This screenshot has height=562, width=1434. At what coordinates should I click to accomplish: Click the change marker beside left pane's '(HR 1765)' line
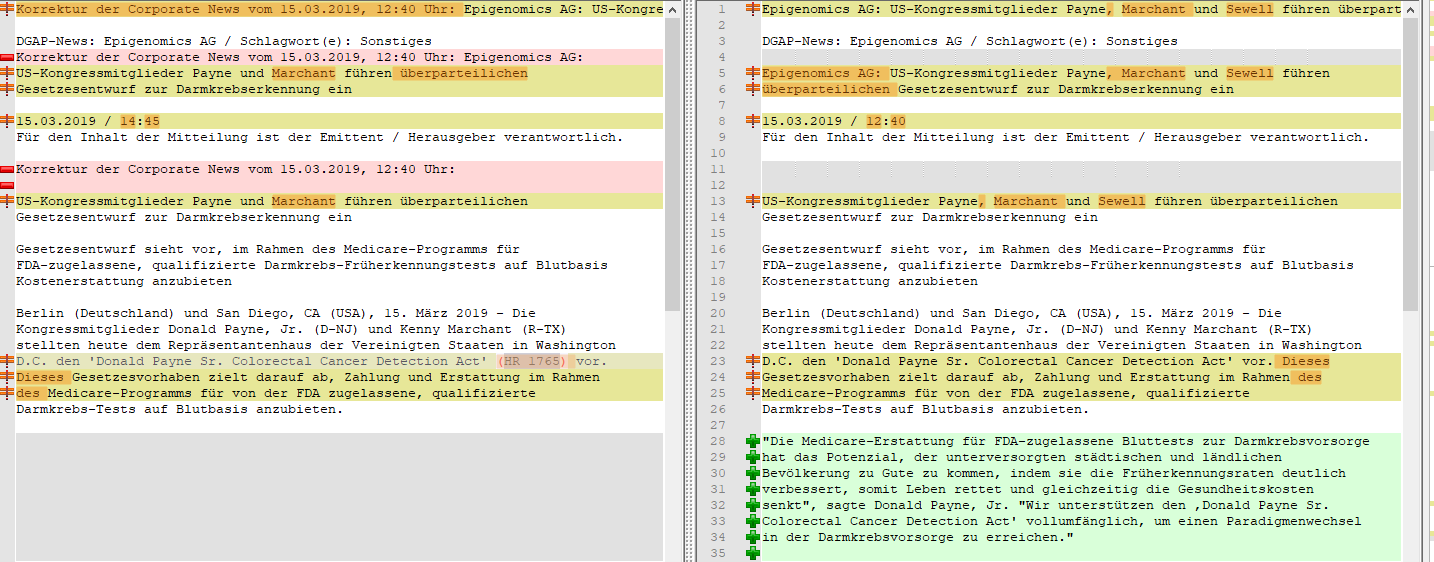click(7, 361)
